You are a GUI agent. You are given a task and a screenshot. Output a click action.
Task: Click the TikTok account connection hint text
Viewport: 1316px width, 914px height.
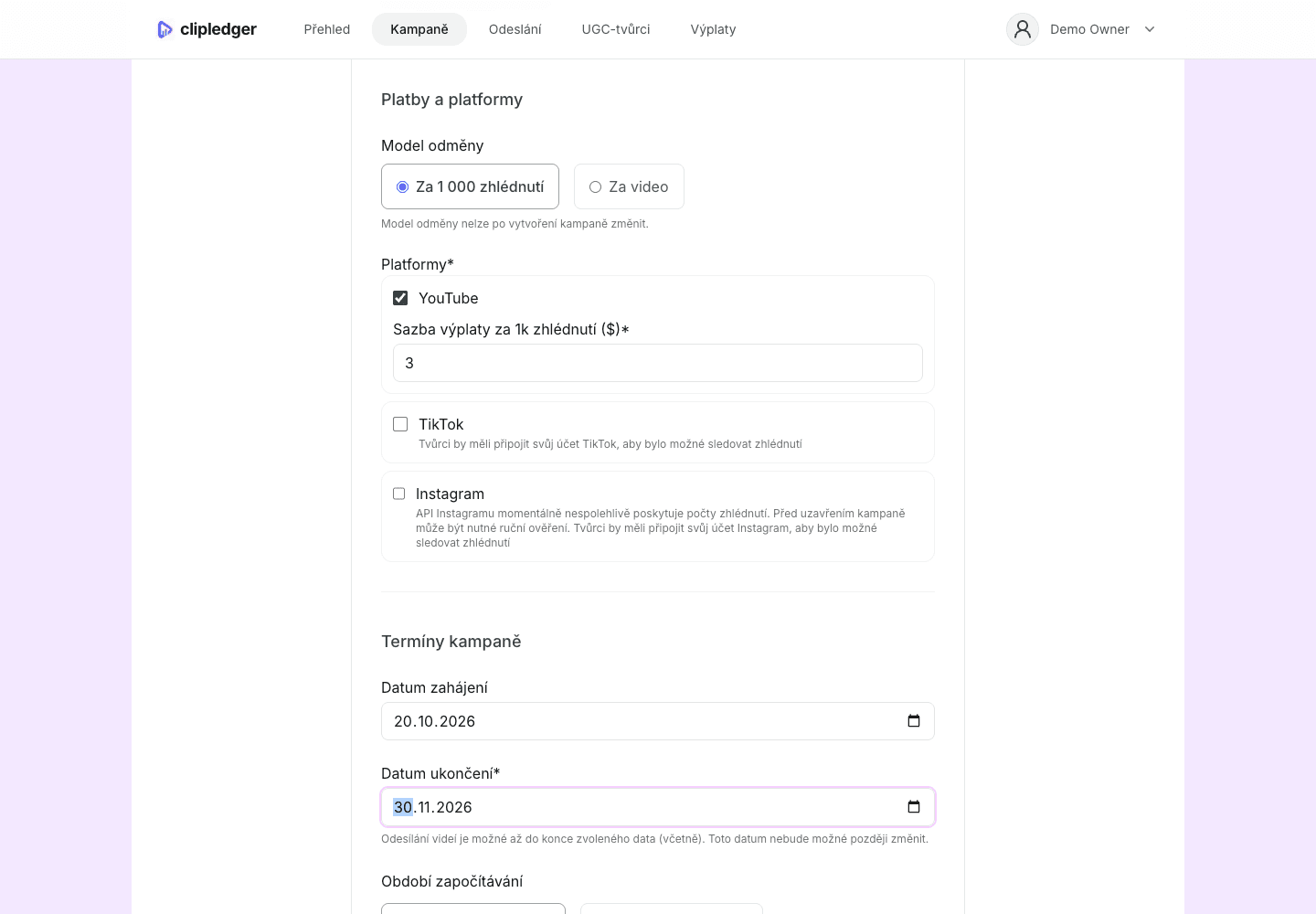(610, 444)
